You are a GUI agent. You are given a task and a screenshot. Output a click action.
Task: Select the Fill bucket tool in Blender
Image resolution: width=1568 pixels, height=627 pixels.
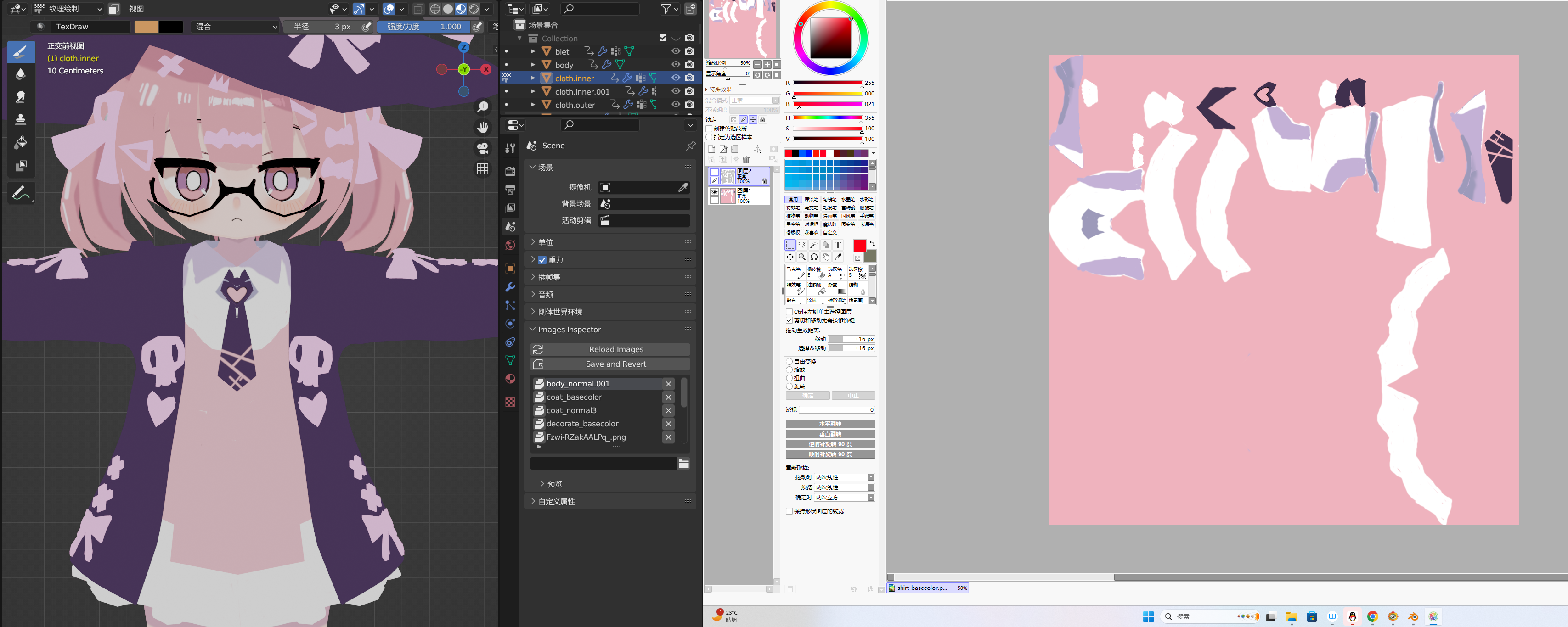(x=21, y=142)
